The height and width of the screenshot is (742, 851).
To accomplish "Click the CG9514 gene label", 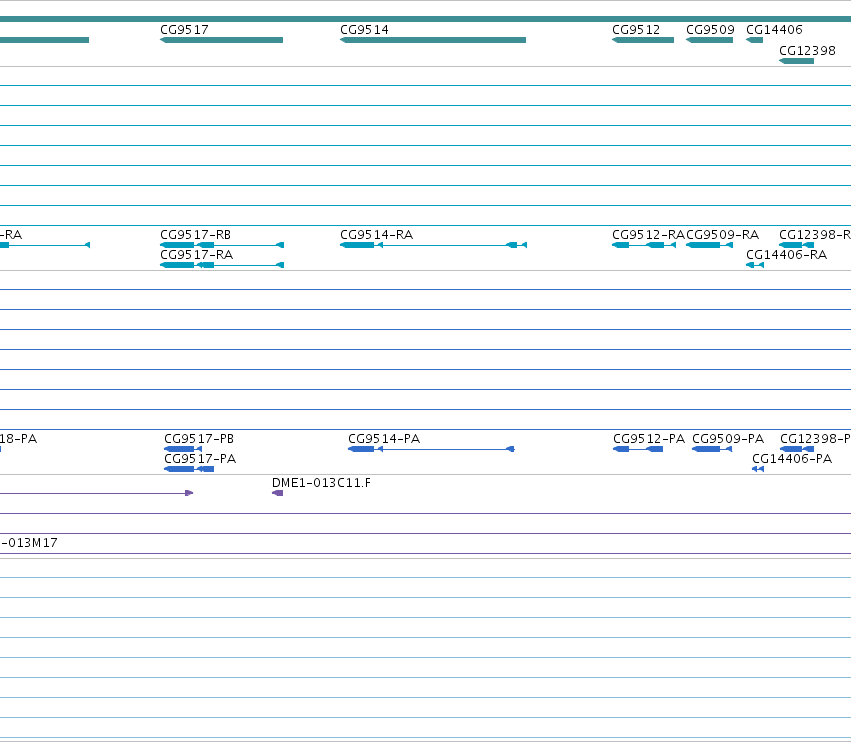I will [x=364, y=30].
